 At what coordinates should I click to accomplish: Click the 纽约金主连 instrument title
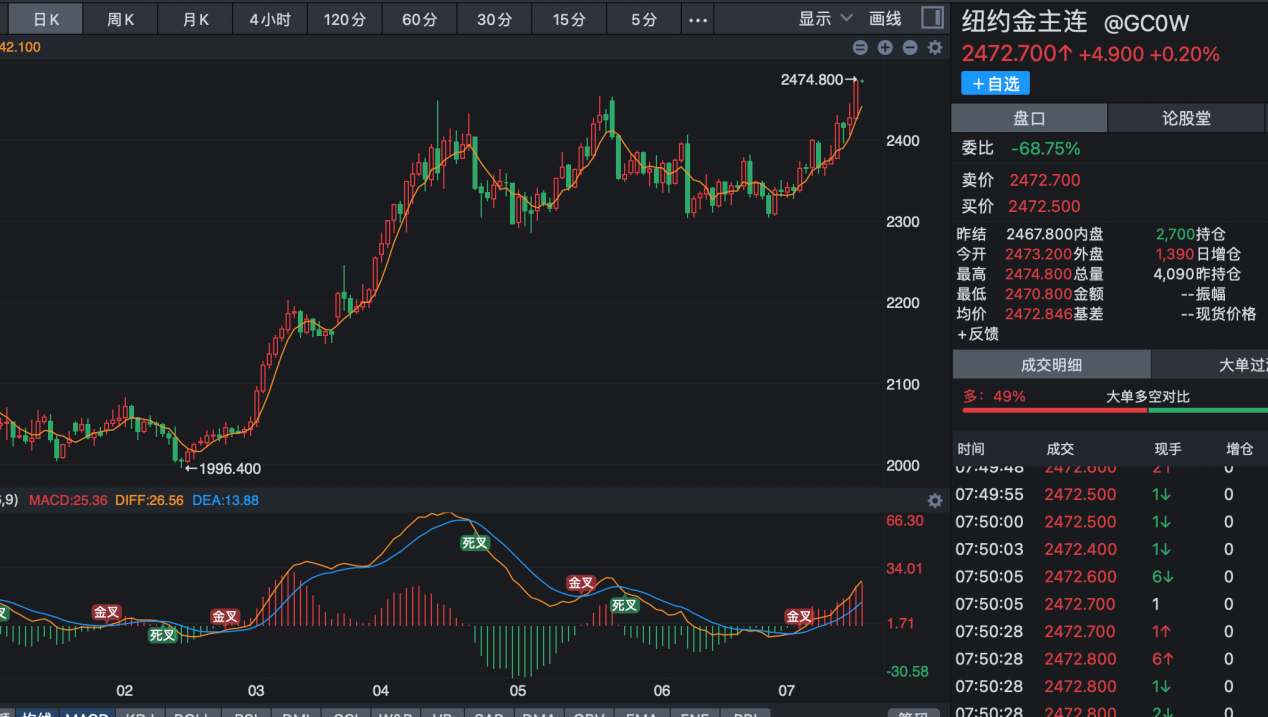(x=1026, y=22)
